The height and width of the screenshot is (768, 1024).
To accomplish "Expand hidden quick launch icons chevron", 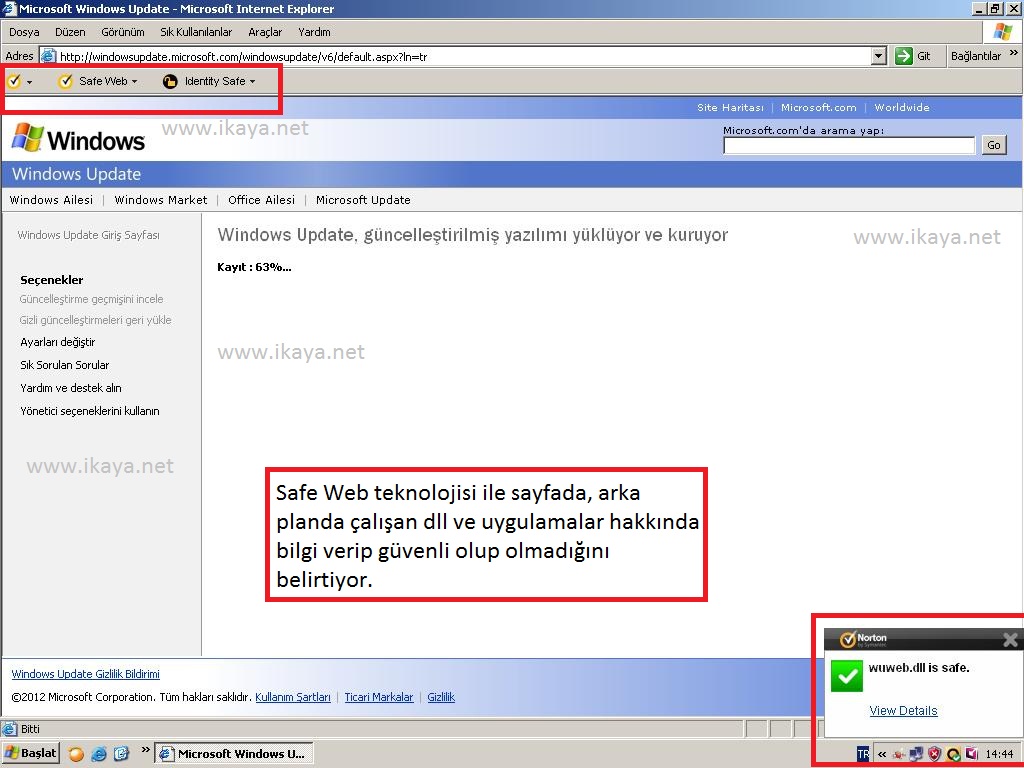I will 145,749.
